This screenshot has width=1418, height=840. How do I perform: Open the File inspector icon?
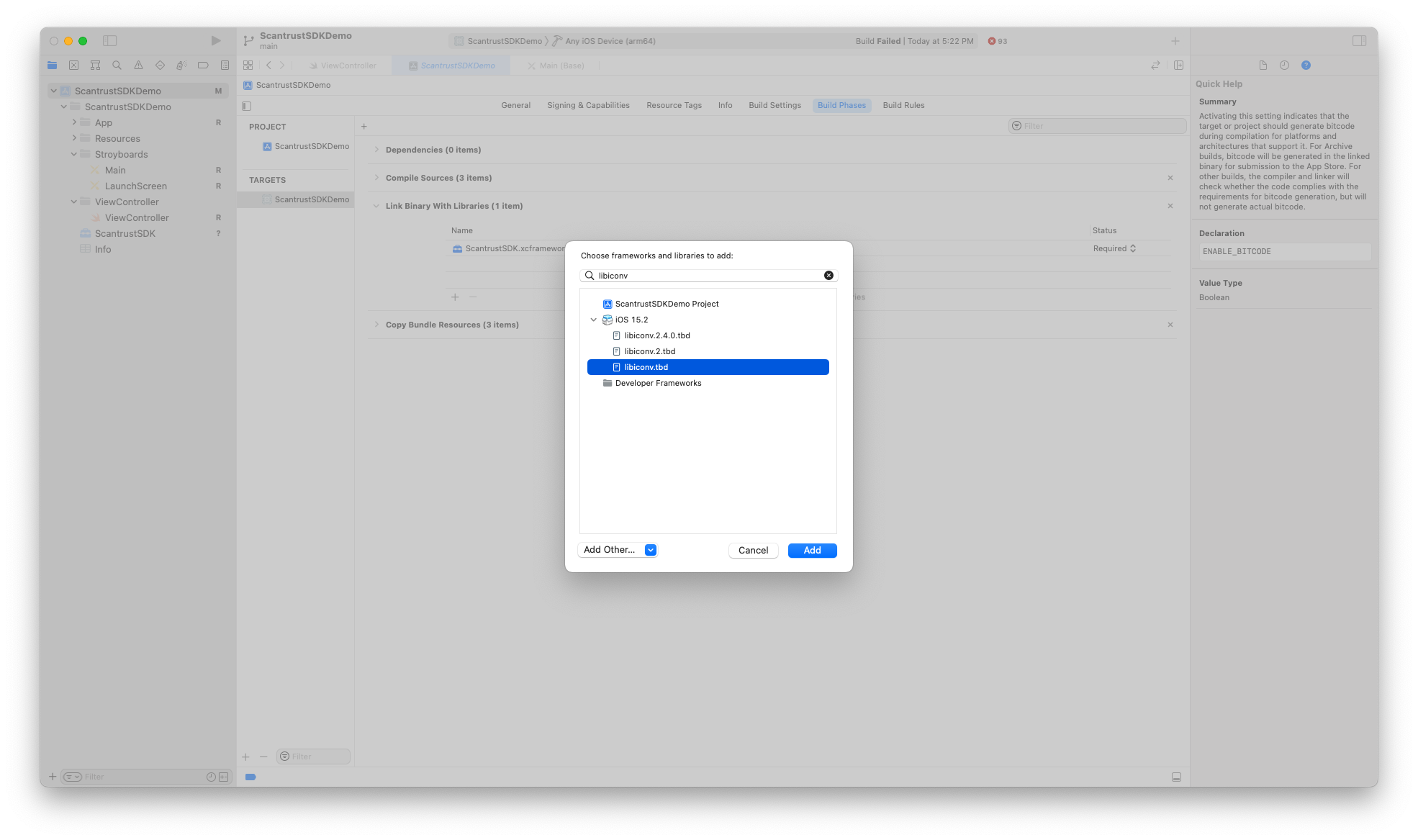tap(1263, 66)
